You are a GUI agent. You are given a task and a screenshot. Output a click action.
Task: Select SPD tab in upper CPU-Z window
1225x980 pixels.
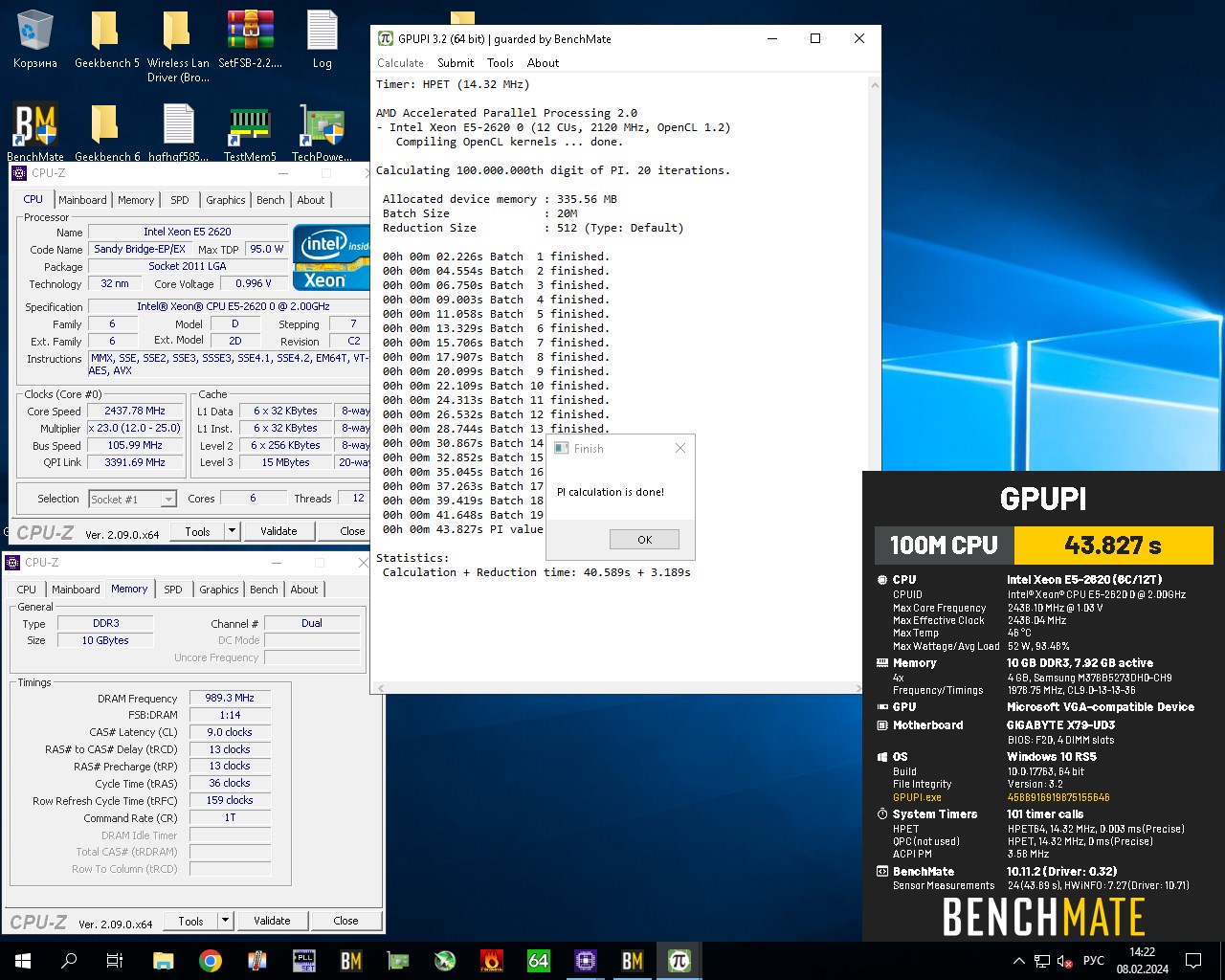[180, 200]
